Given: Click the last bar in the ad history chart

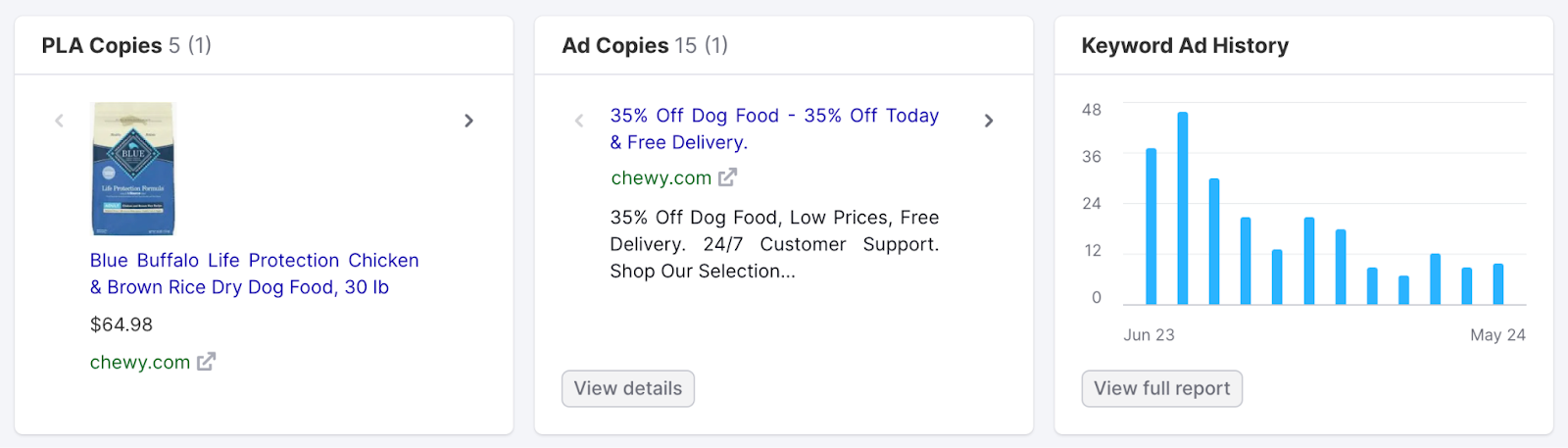Looking at the screenshot, I should (1498, 284).
